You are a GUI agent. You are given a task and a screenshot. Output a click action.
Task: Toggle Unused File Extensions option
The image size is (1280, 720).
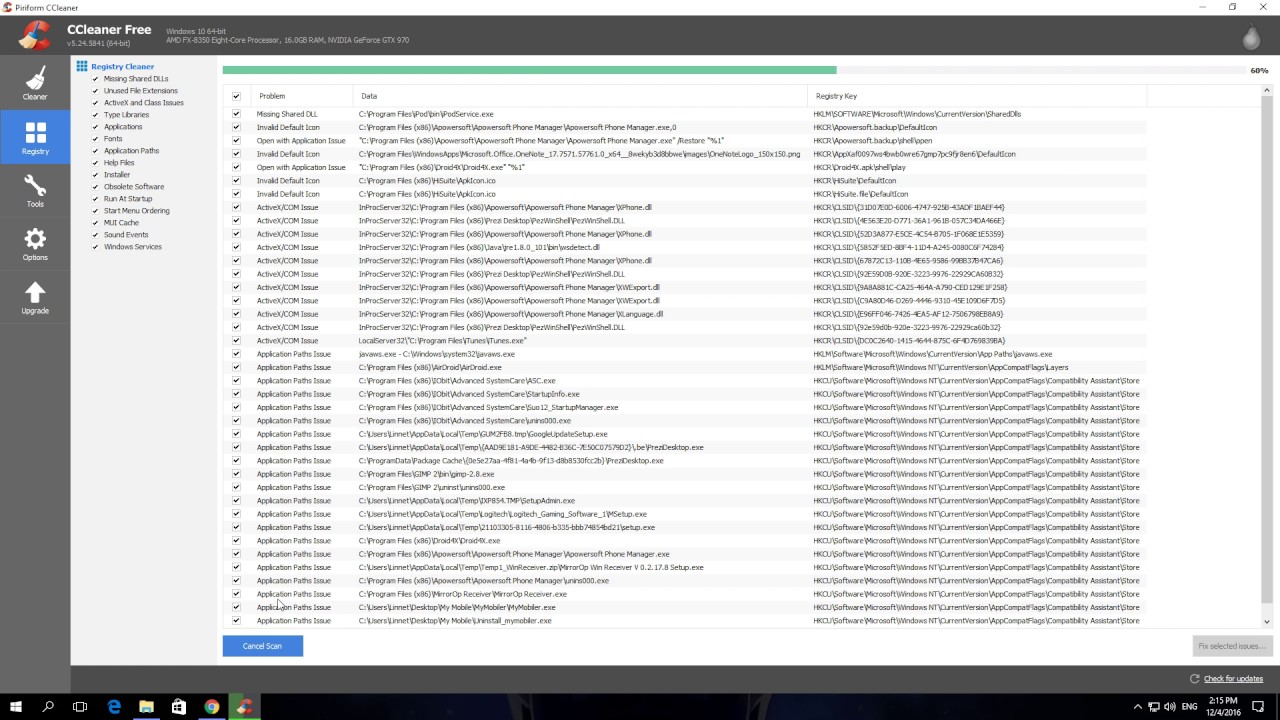pyautogui.click(x=96, y=91)
